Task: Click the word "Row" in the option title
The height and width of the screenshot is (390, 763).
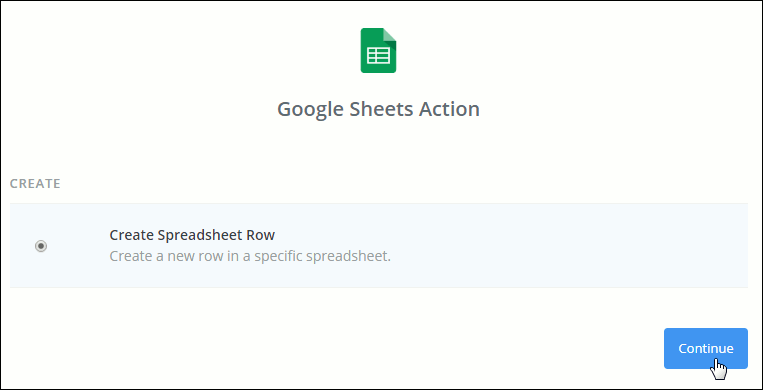Action: (263, 235)
